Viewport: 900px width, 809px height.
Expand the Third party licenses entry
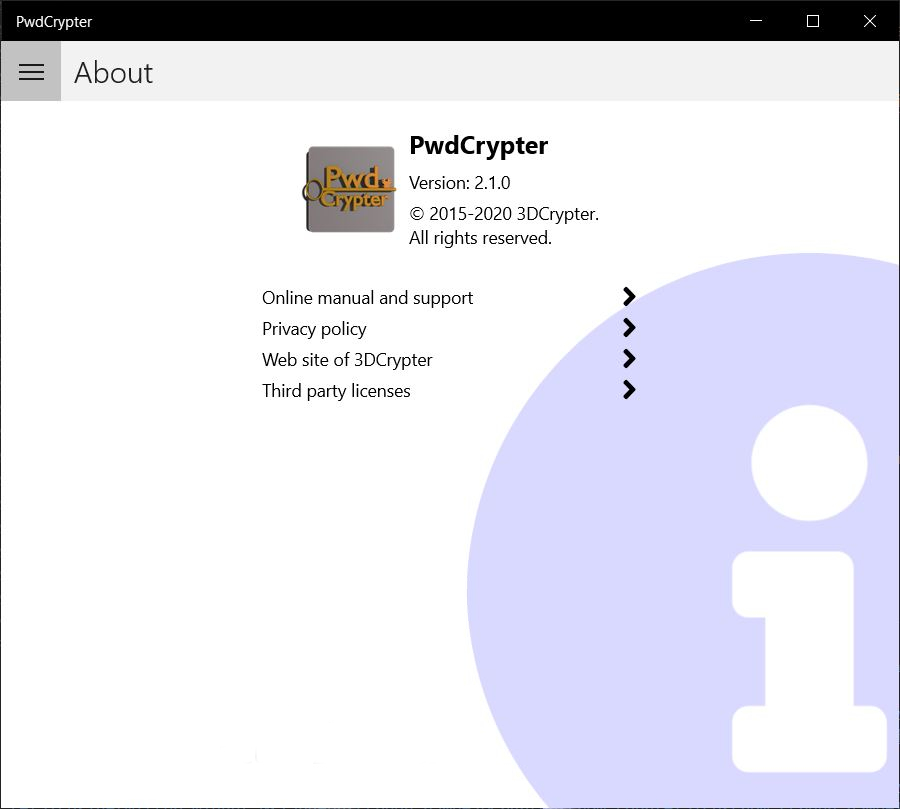click(336, 390)
